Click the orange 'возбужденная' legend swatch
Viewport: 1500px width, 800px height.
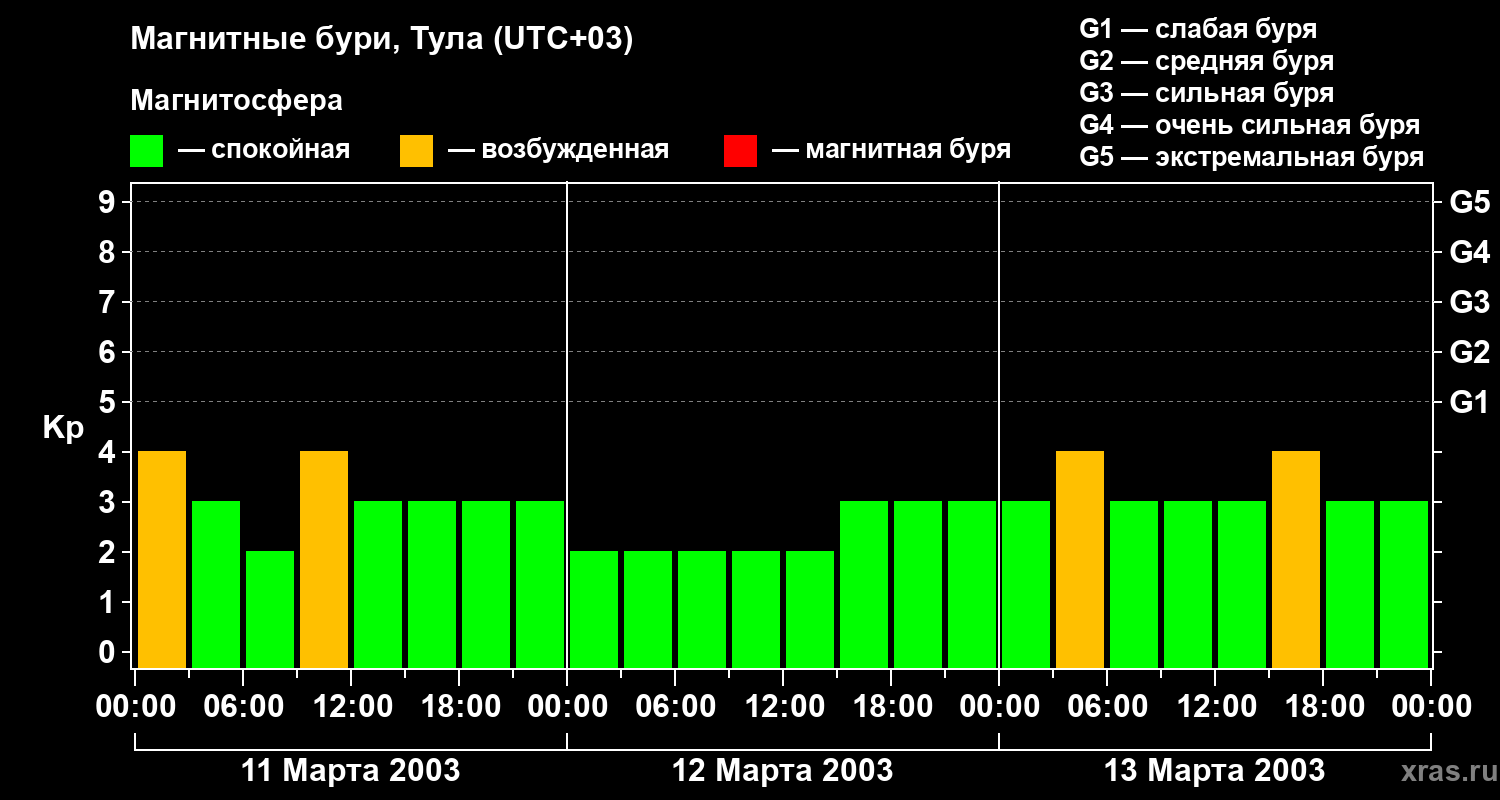tap(416, 151)
